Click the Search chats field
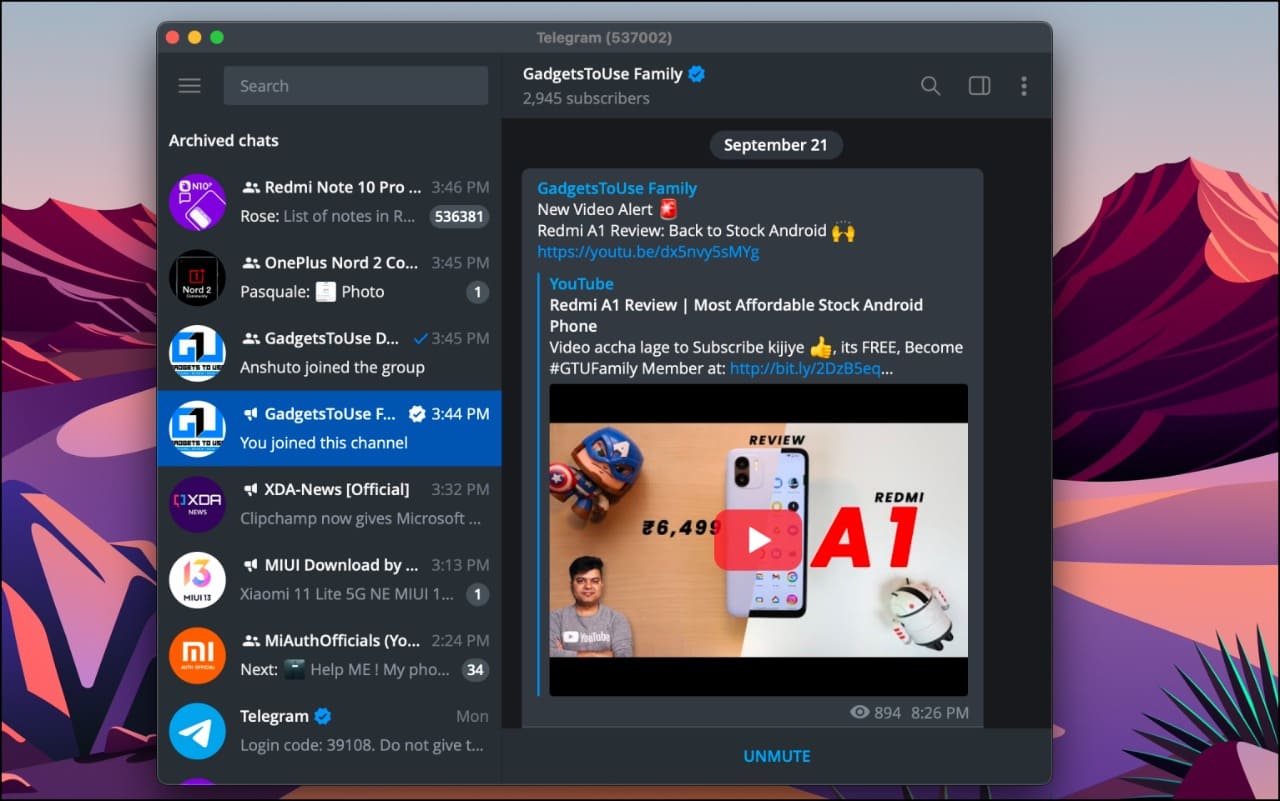Image resolution: width=1280 pixels, height=801 pixels. coord(356,86)
